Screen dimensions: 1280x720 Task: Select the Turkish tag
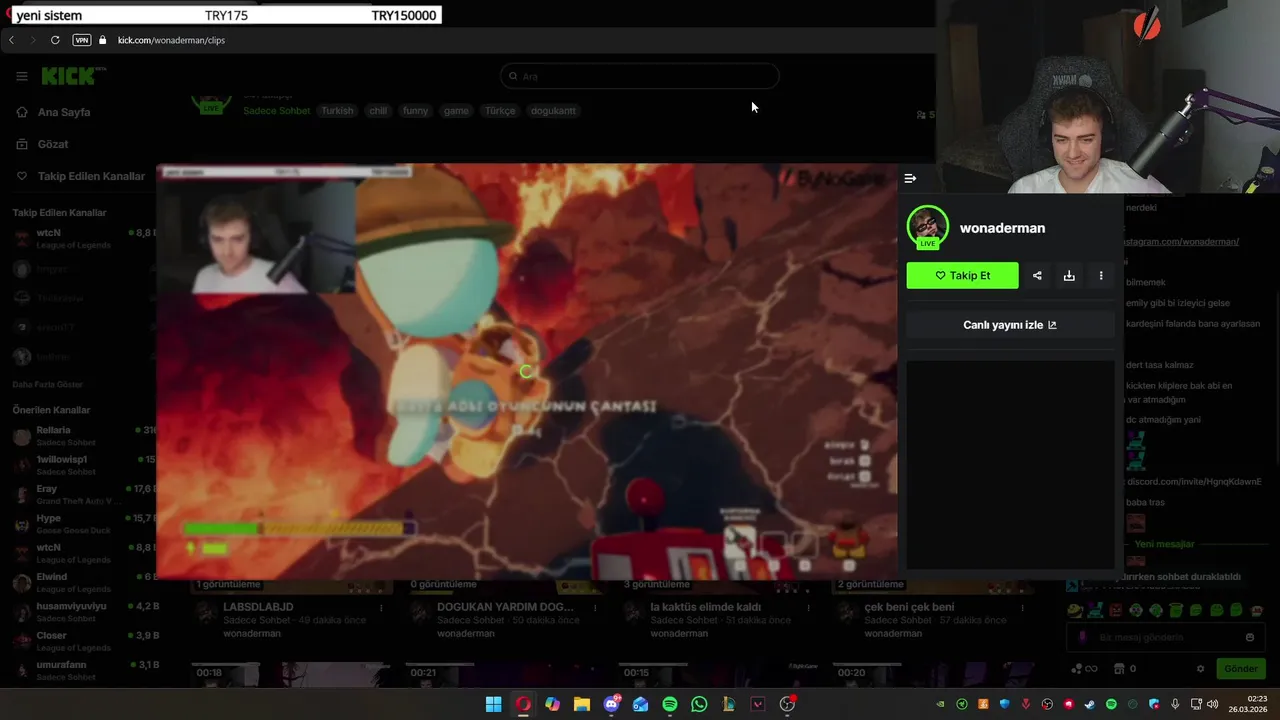pos(337,111)
